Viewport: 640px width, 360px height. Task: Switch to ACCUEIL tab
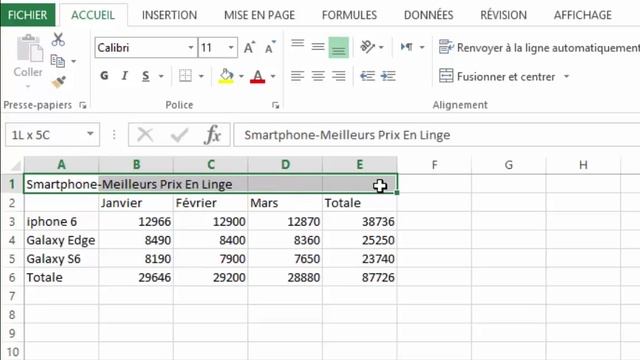[93, 15]
